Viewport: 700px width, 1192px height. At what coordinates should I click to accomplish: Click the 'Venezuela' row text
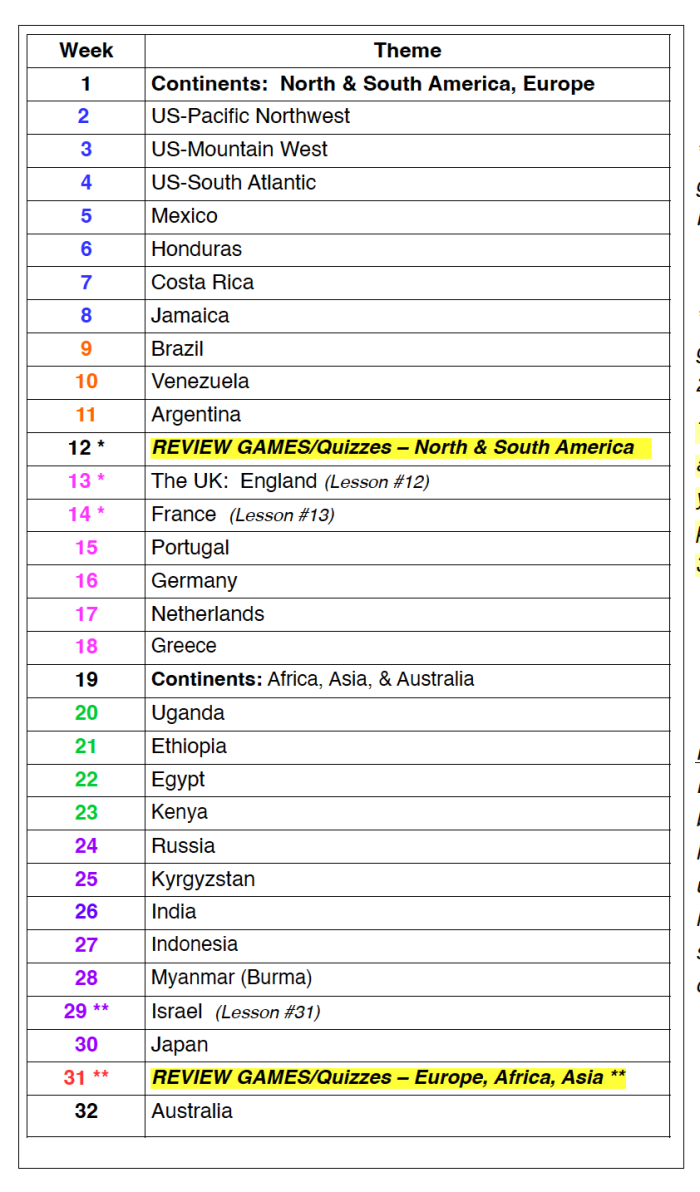point(200,381)
